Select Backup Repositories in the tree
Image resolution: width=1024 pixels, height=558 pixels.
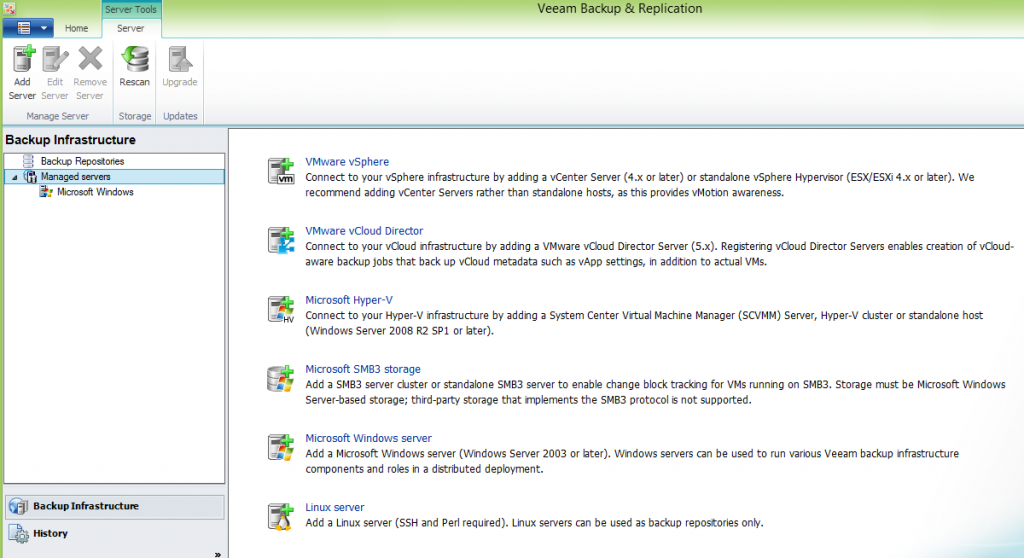[x=82, y=161]
